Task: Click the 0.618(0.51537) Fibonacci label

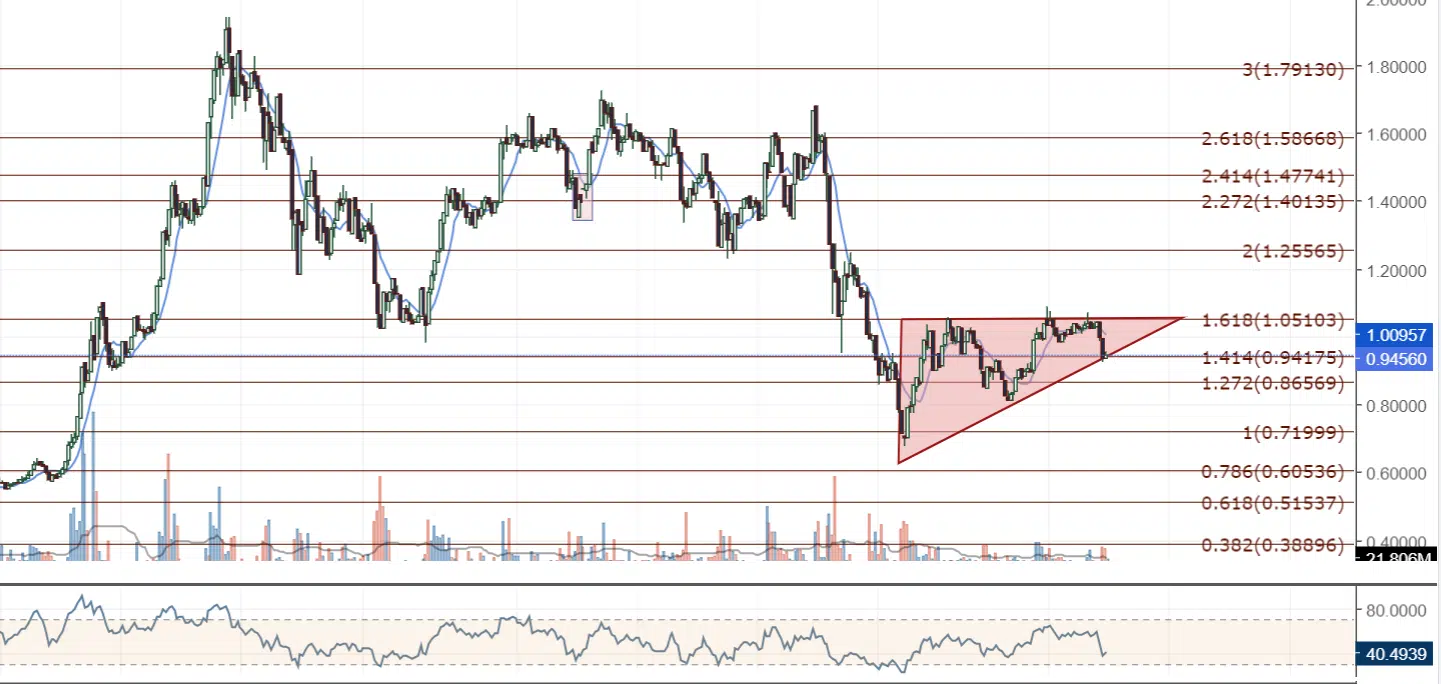Action: (1273, 503)
